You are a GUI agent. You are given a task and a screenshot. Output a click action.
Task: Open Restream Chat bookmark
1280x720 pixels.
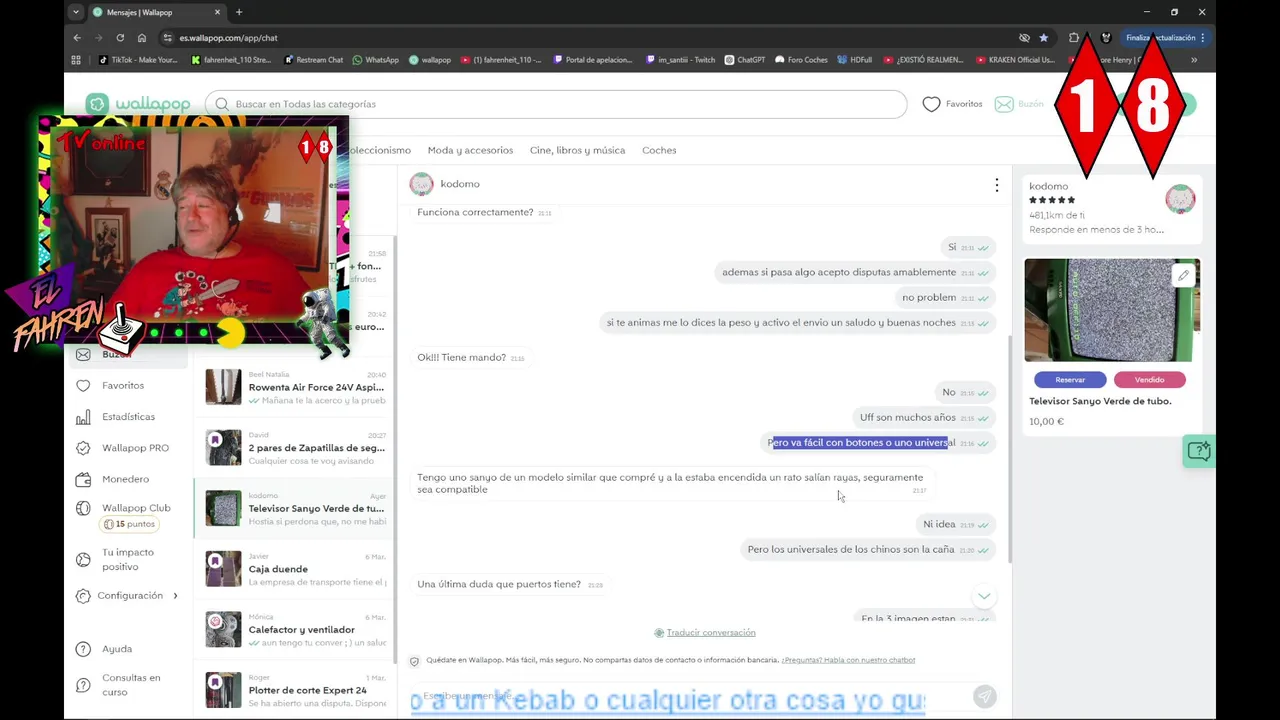tap(314, 60)
